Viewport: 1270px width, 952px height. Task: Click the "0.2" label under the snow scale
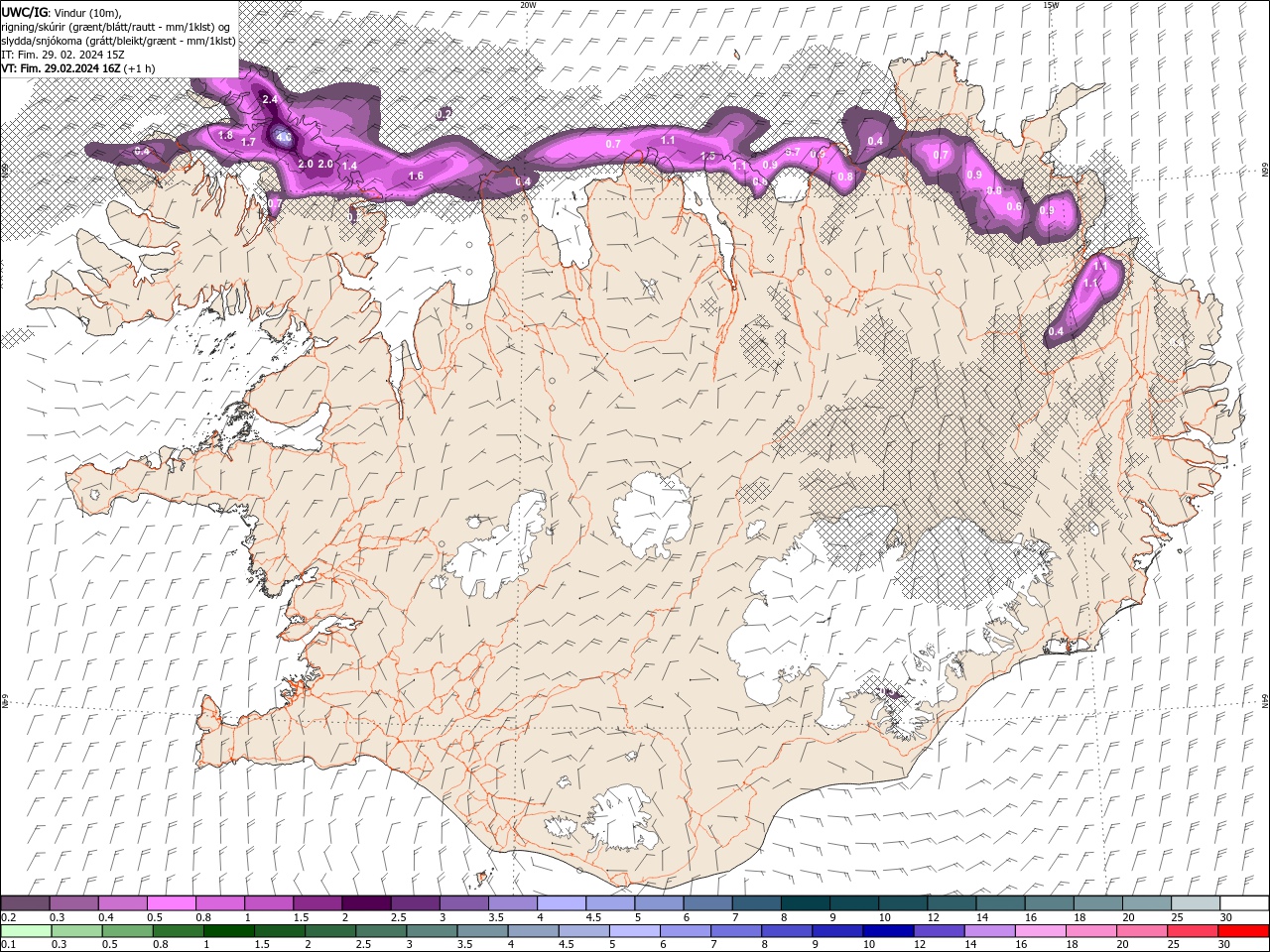pos(8,917)
